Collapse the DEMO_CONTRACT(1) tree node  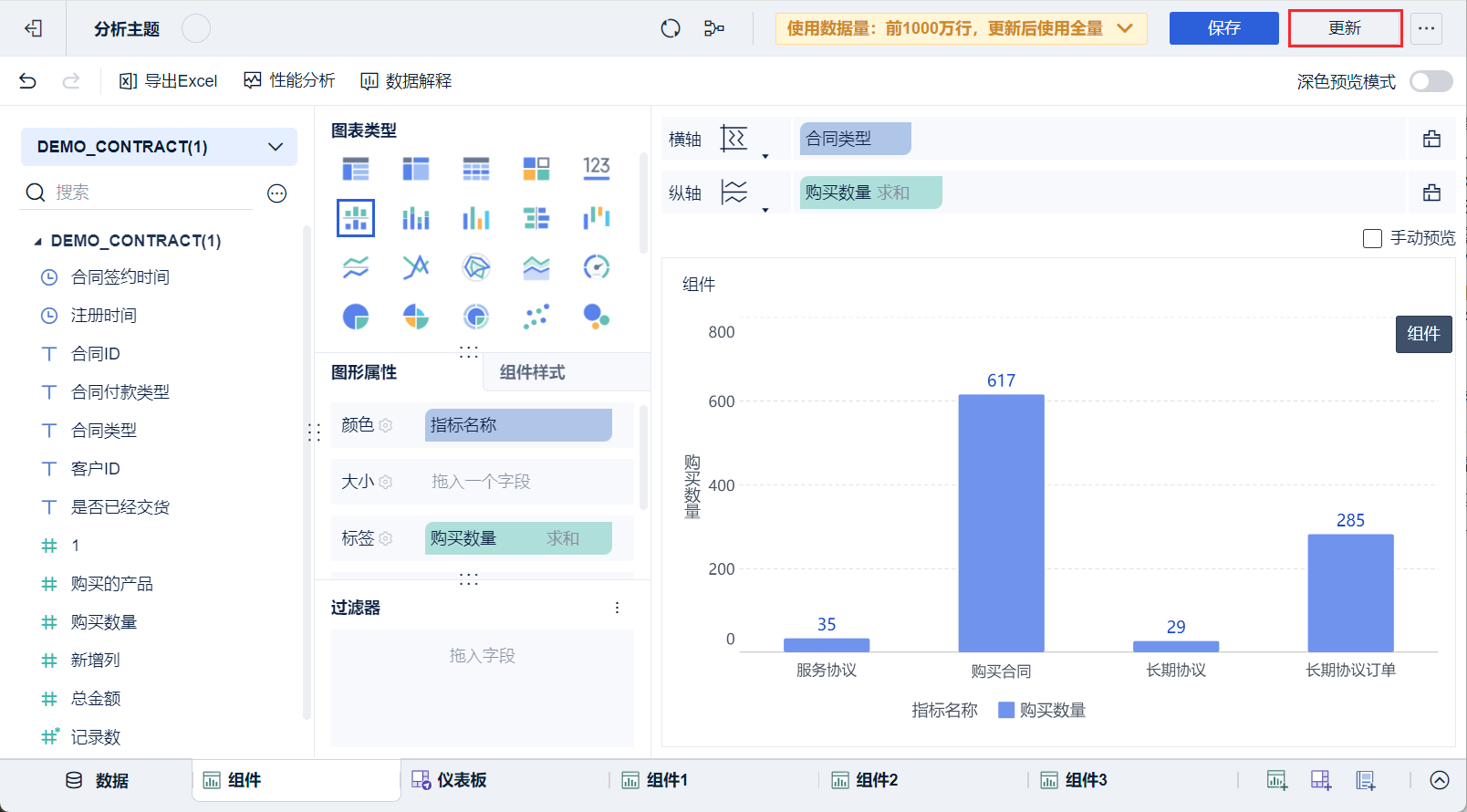tap(37, 241)
